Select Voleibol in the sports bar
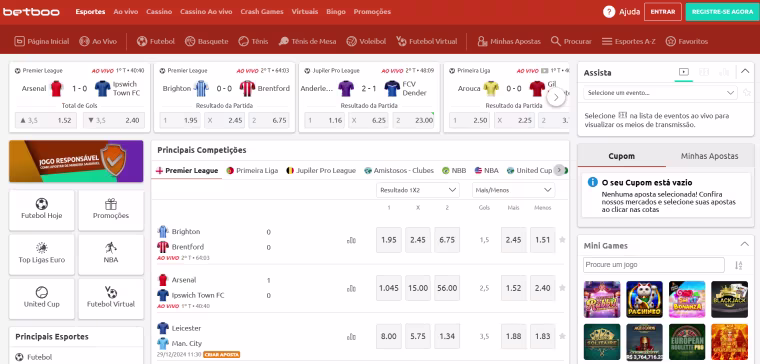Screen dimensions: 760x364 coord(366,41)
